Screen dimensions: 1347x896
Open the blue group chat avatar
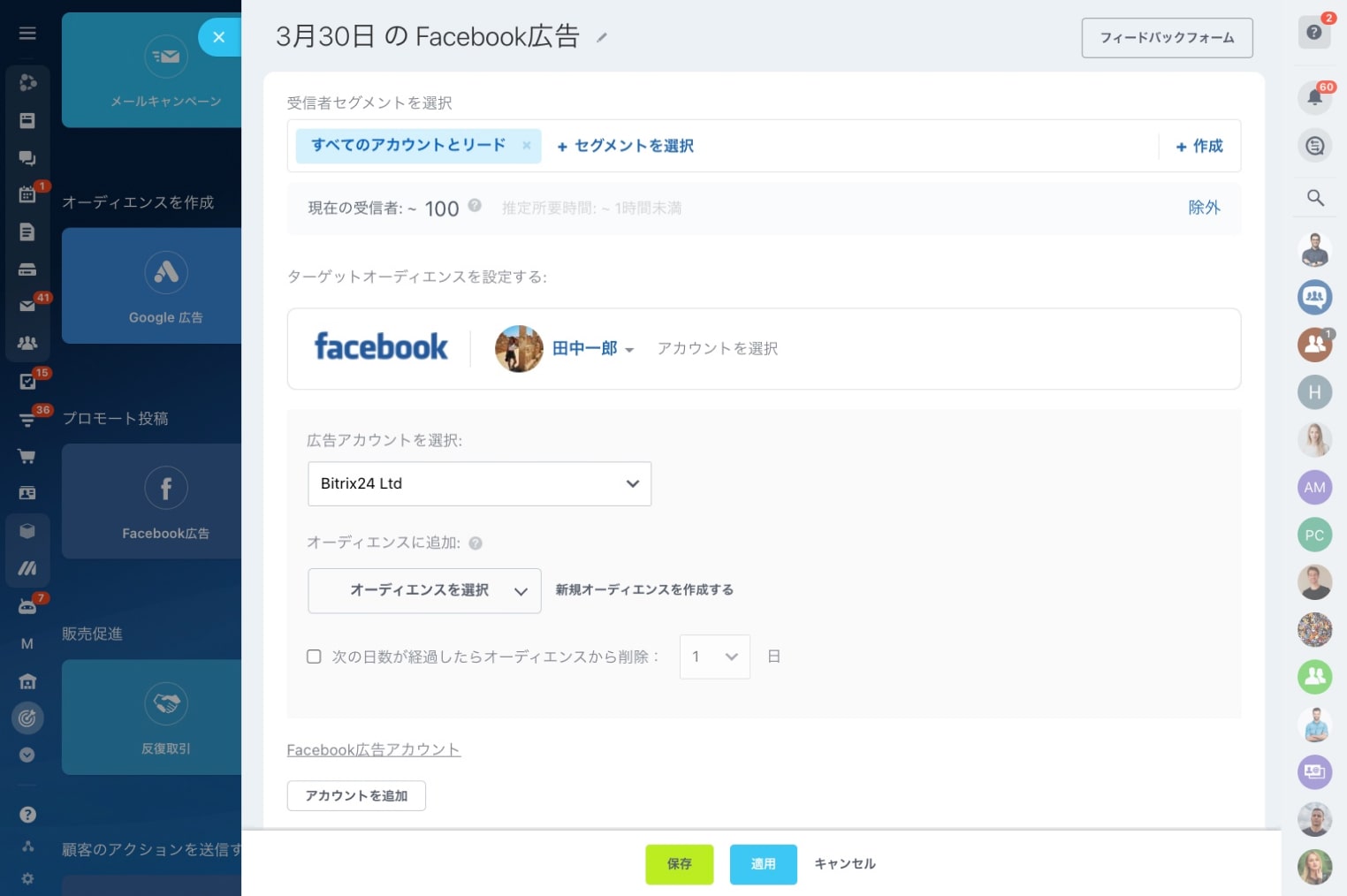click(1315, 298)
